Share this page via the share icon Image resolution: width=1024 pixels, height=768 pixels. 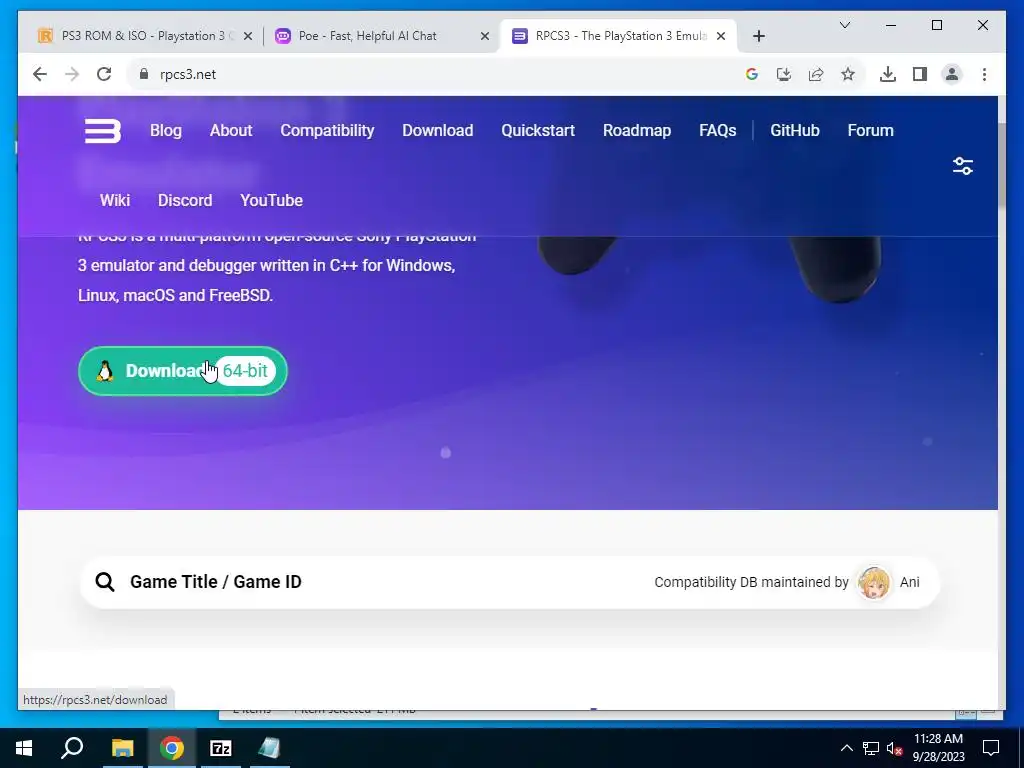click(x=816, y=74)
